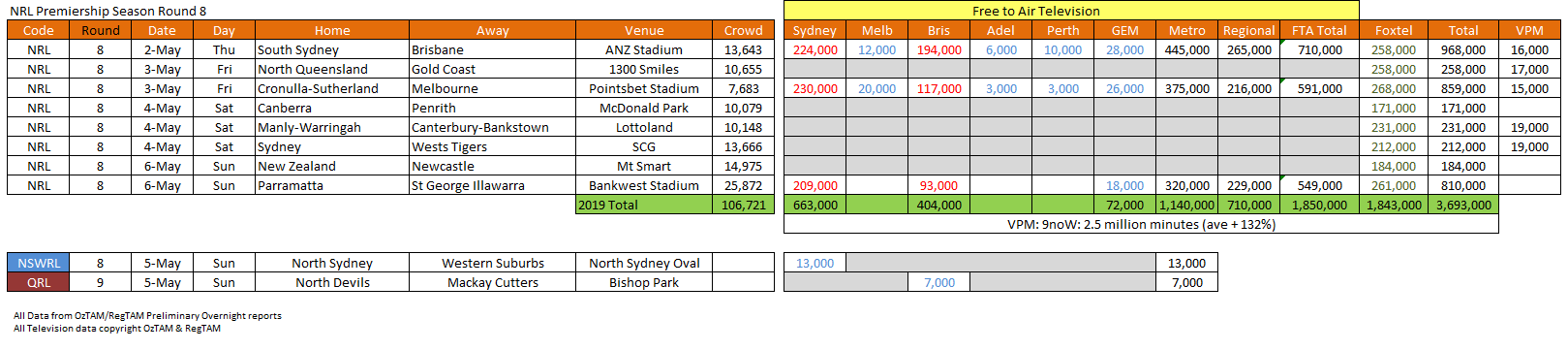1568x350 pixels.
Task: Click the '13,643' crowd cell
Action: [744, 49]
